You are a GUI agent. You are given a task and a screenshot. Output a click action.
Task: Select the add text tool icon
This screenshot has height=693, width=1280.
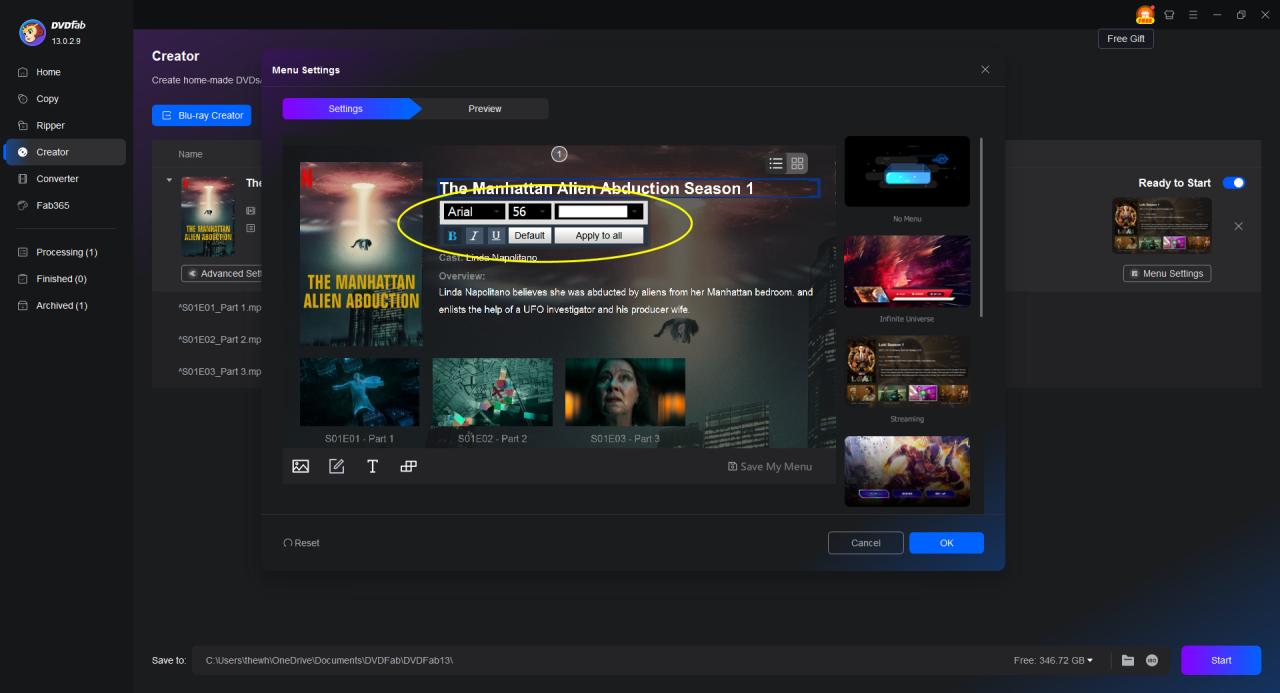[x=372, y=466]
